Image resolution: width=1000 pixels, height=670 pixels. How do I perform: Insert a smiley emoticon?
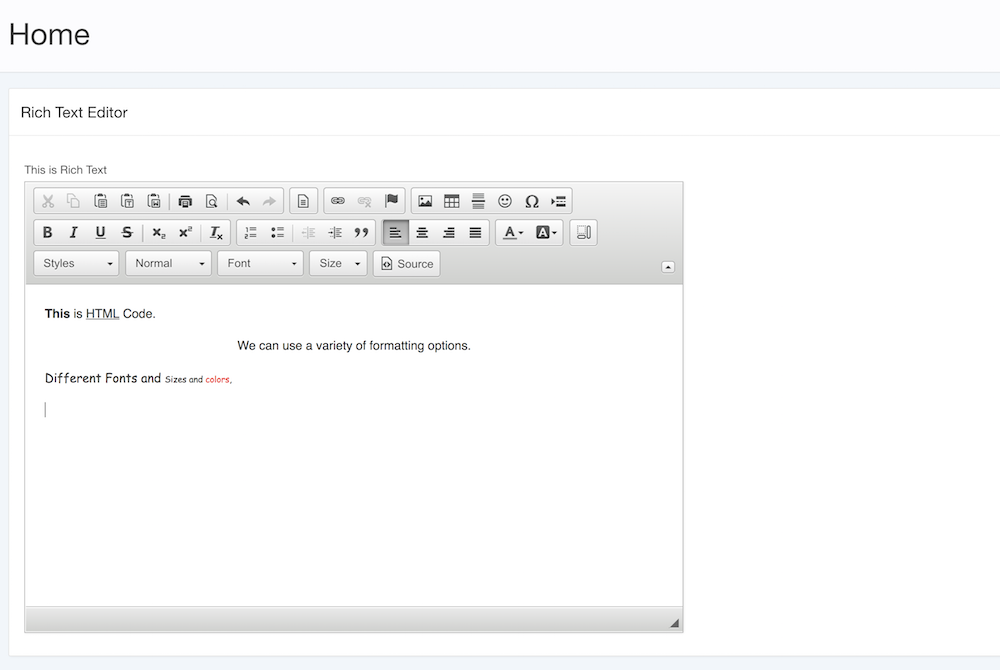click(505, 200)
